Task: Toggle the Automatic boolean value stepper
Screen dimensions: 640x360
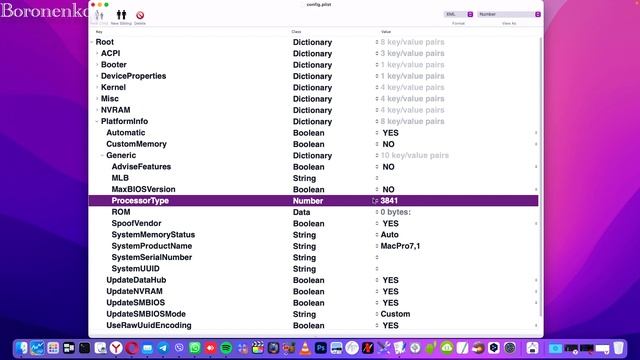Action: tap(536, 133)
